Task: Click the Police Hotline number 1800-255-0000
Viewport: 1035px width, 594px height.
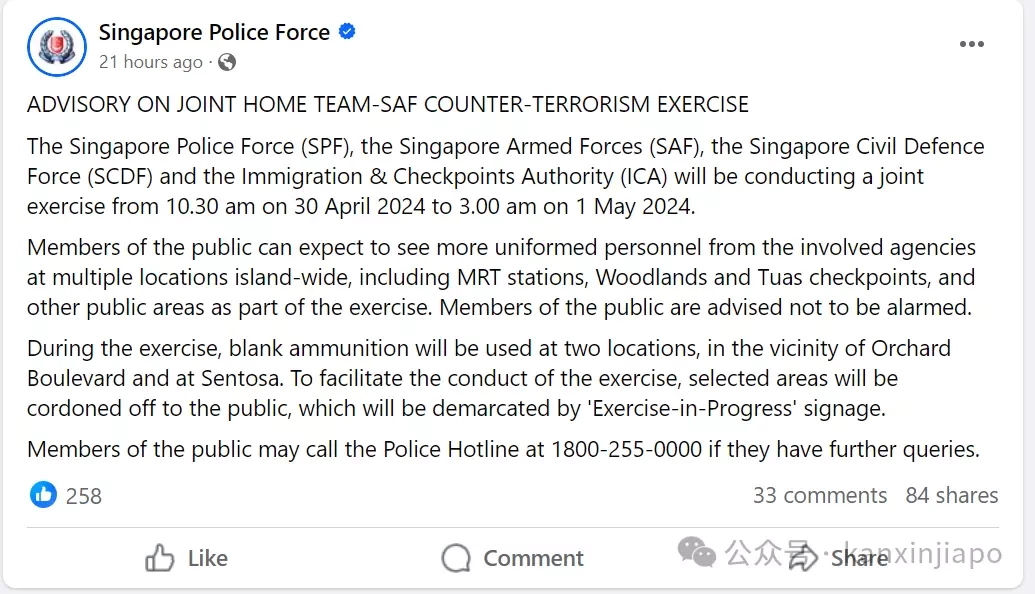Action: (626, 449)
